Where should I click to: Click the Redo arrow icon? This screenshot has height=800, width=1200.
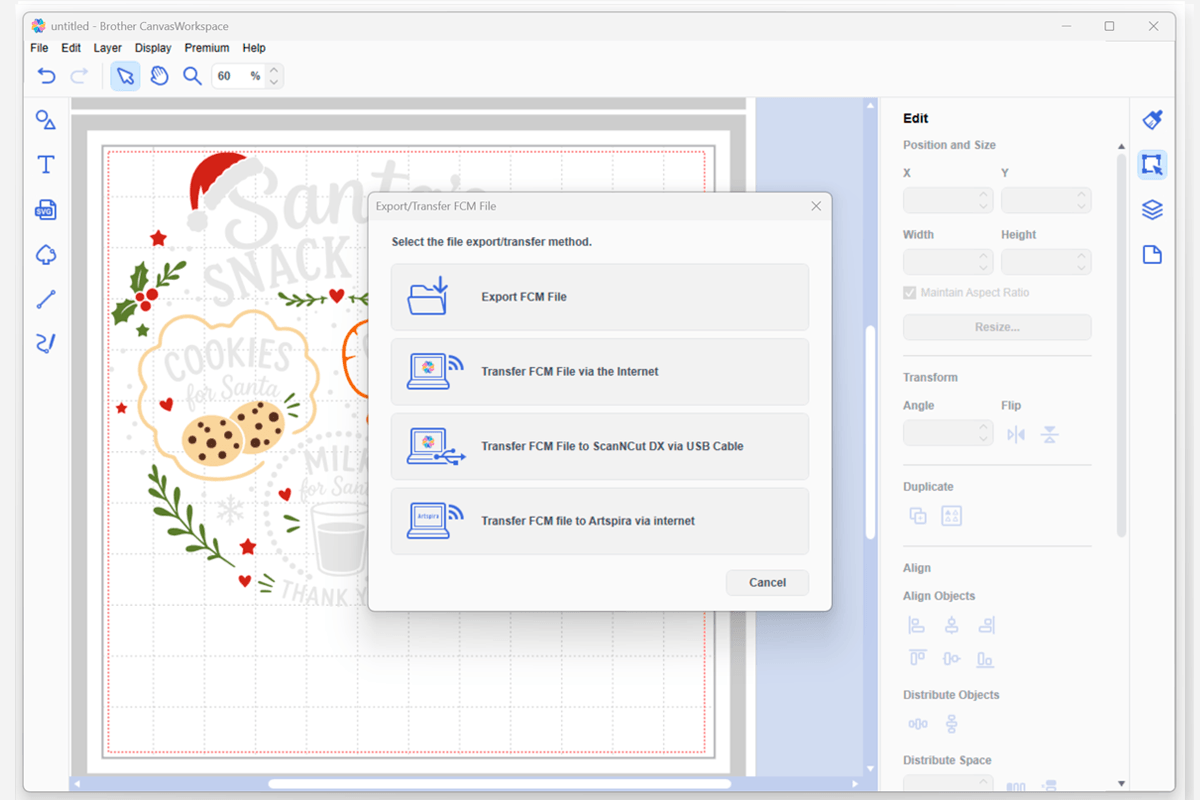click(79, 76)
